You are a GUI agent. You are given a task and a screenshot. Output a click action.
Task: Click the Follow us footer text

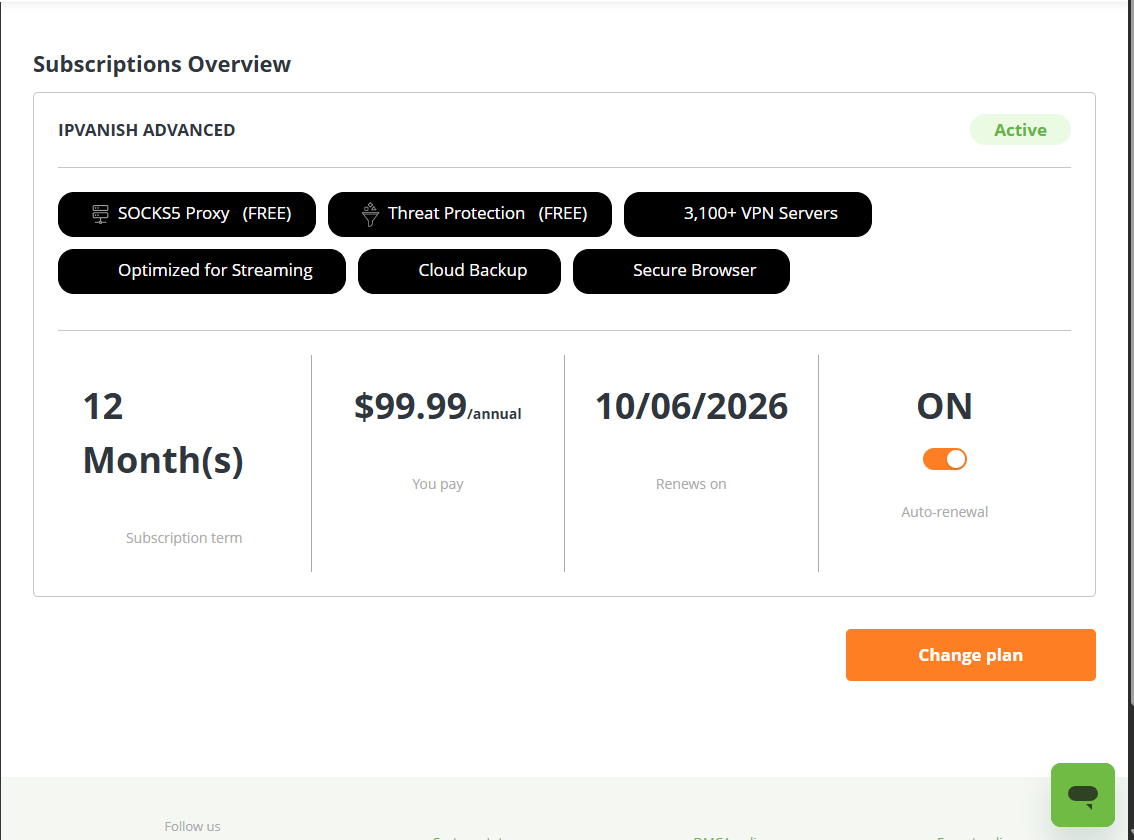[x=192, y=826]
